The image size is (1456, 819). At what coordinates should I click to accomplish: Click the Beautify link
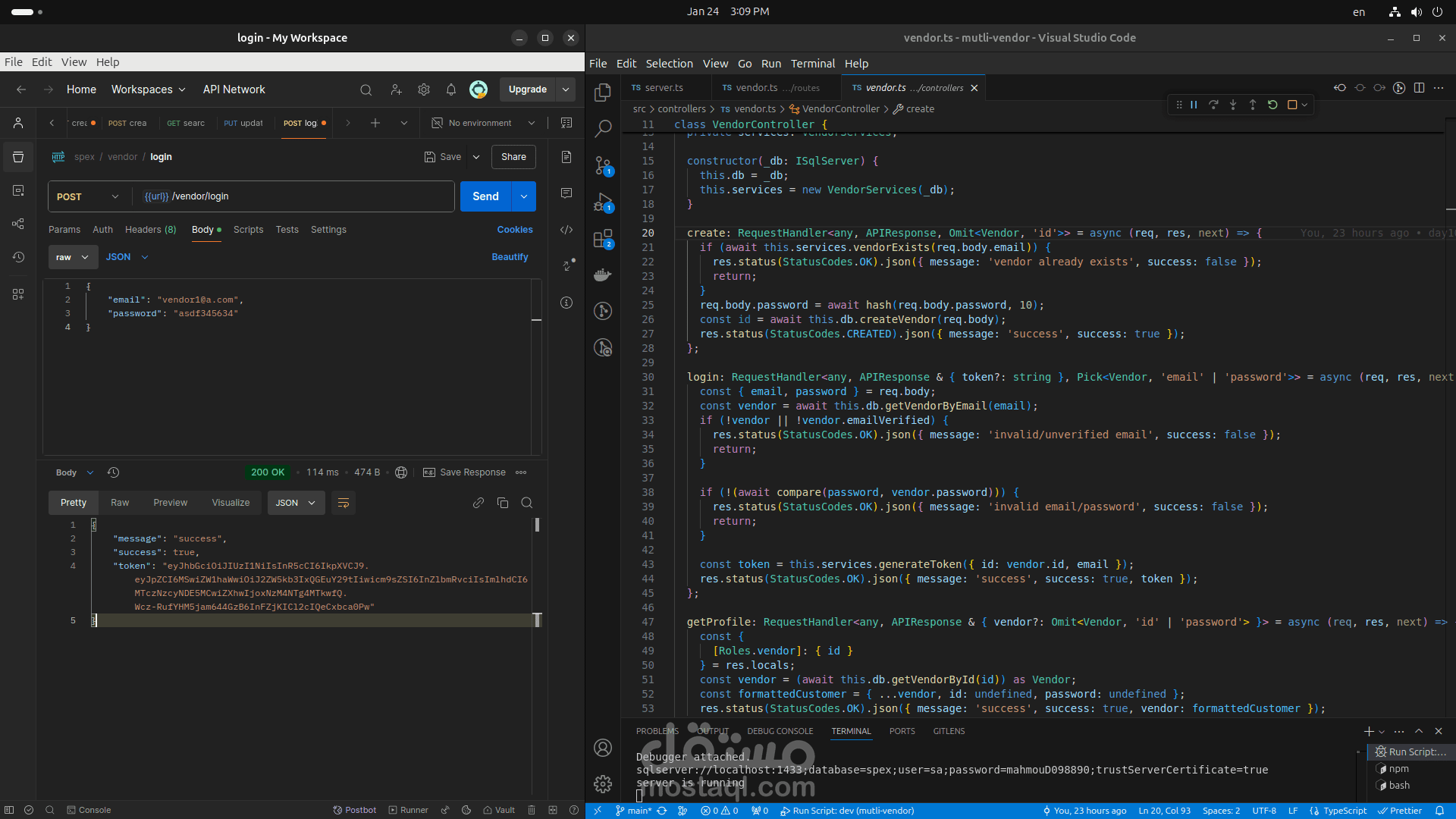tap(510, 257)
